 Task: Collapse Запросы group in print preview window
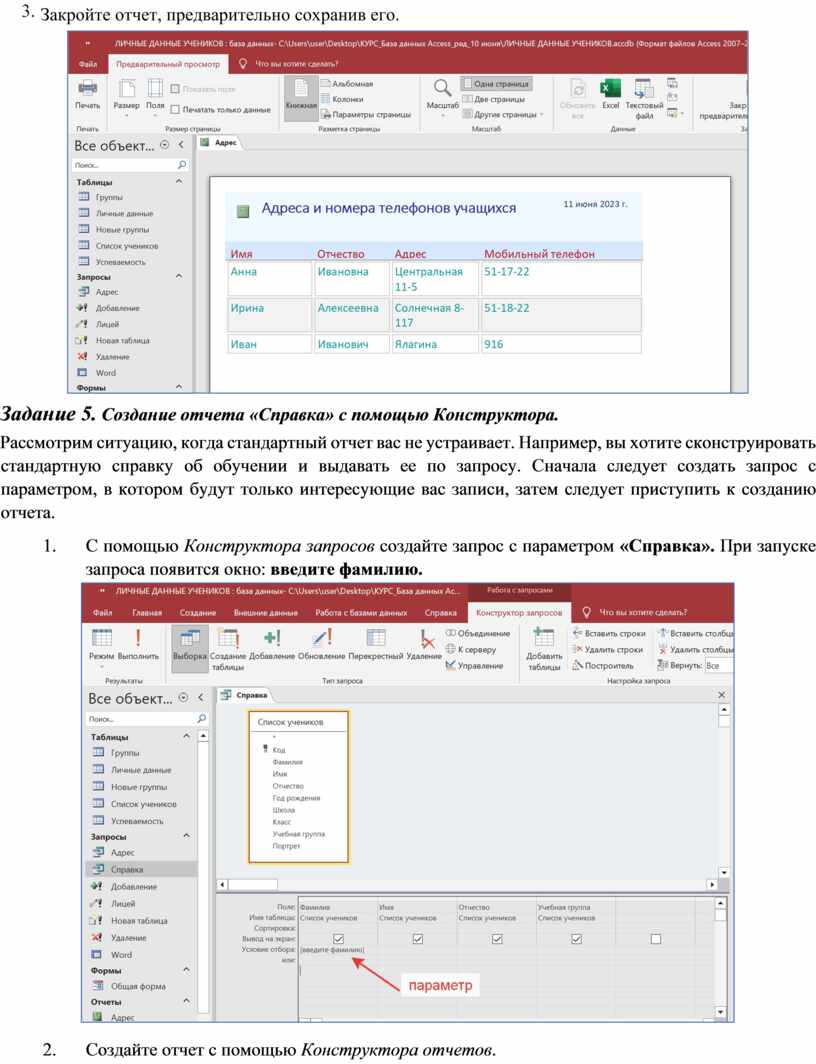pyautogui.click(x=179, y=276)
